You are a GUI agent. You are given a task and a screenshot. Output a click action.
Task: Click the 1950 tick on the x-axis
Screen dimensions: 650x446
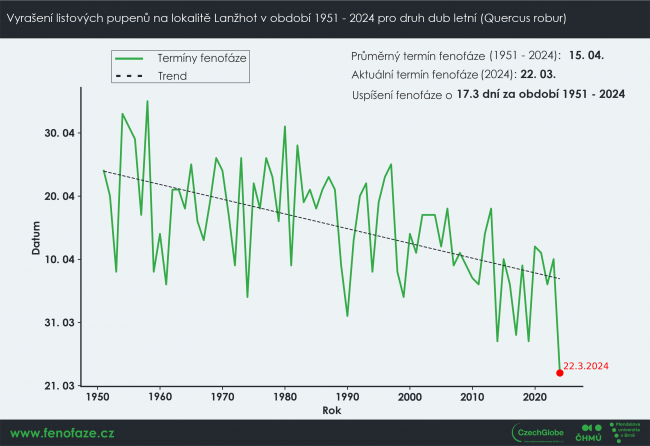pyautogui.click(x=98, y=397)
